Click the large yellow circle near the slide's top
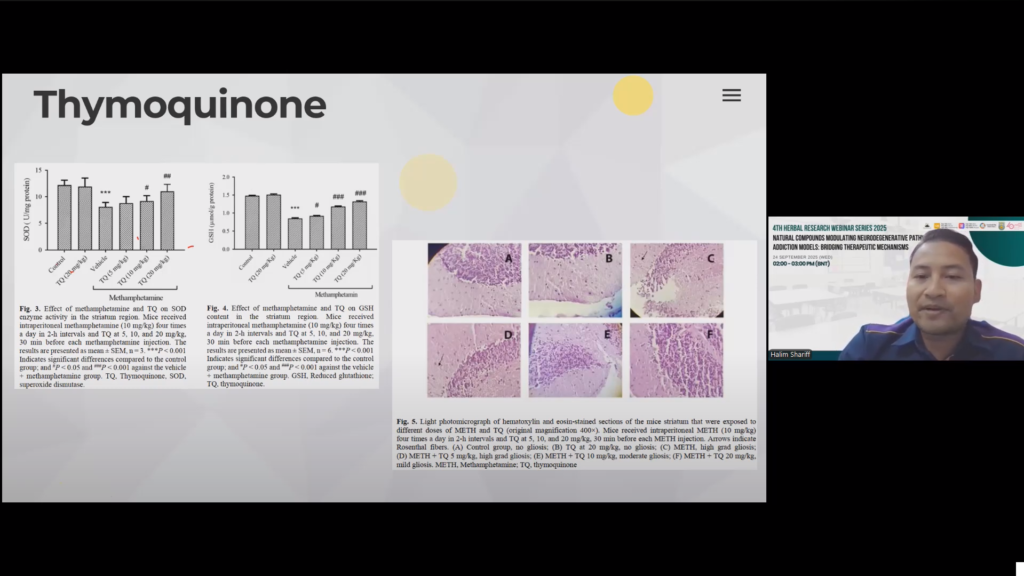Screen dimensions: 1024x576 click(633, 96)
